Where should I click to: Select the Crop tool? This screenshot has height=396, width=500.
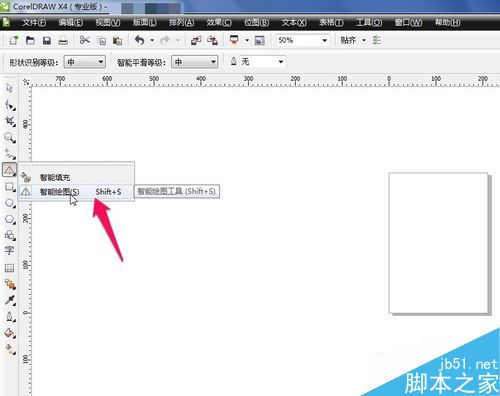10,121
